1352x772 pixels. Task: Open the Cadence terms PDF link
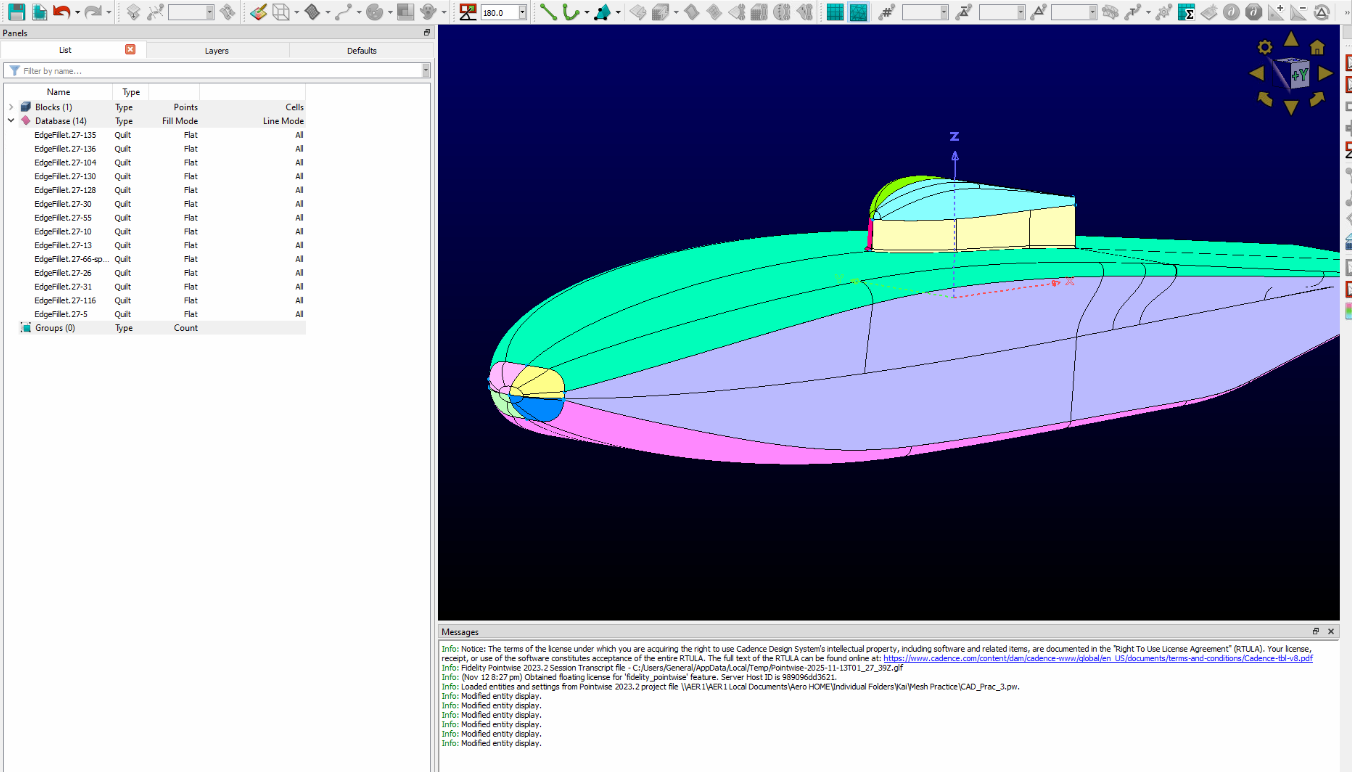[x=1097, y=658]
